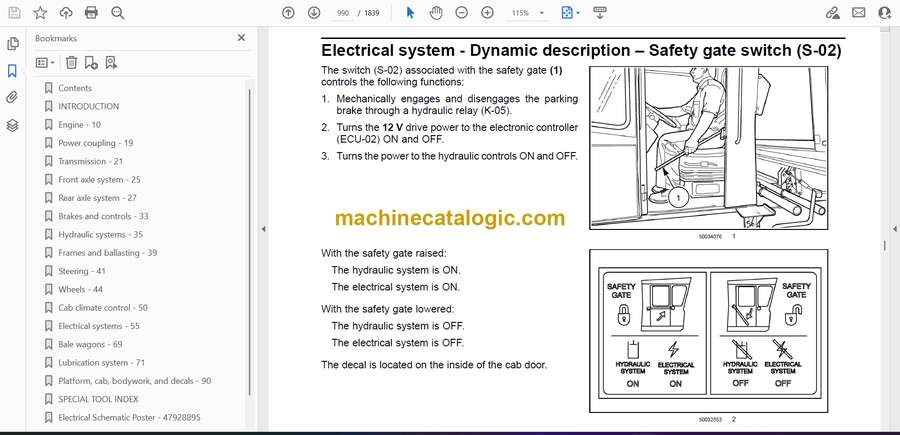This screenshot has width=900, height=435.
Task: Open the share with others icon
Action: (x=885, y=13)
